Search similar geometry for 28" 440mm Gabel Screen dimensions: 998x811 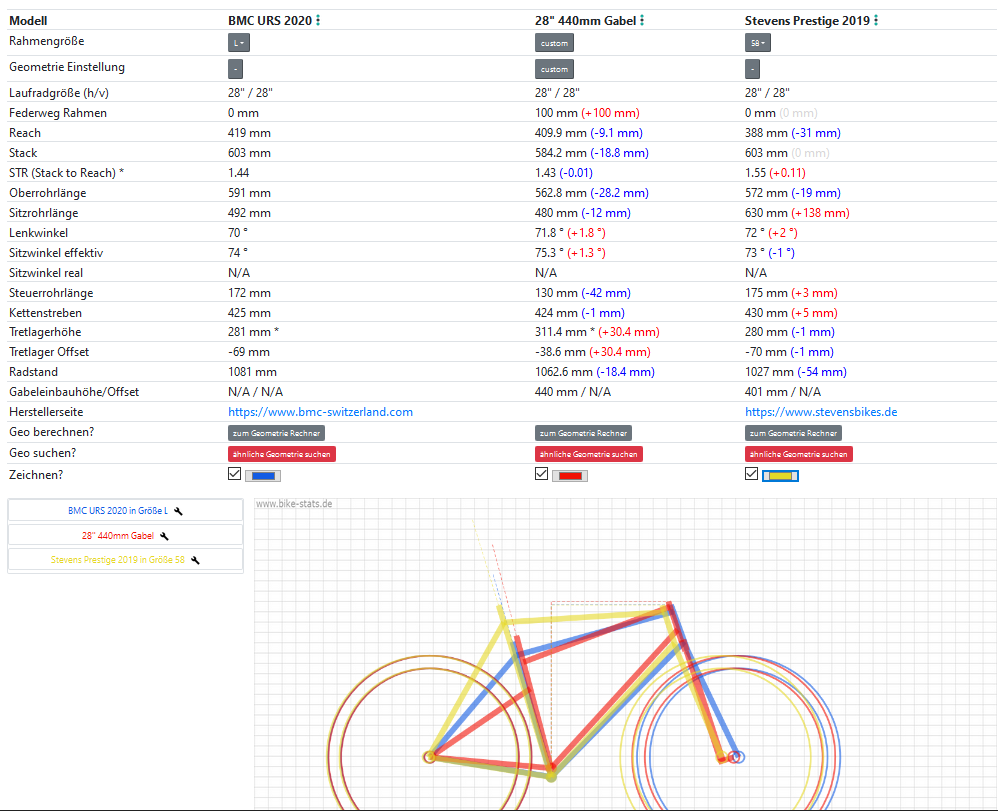(x=589, y=454)
